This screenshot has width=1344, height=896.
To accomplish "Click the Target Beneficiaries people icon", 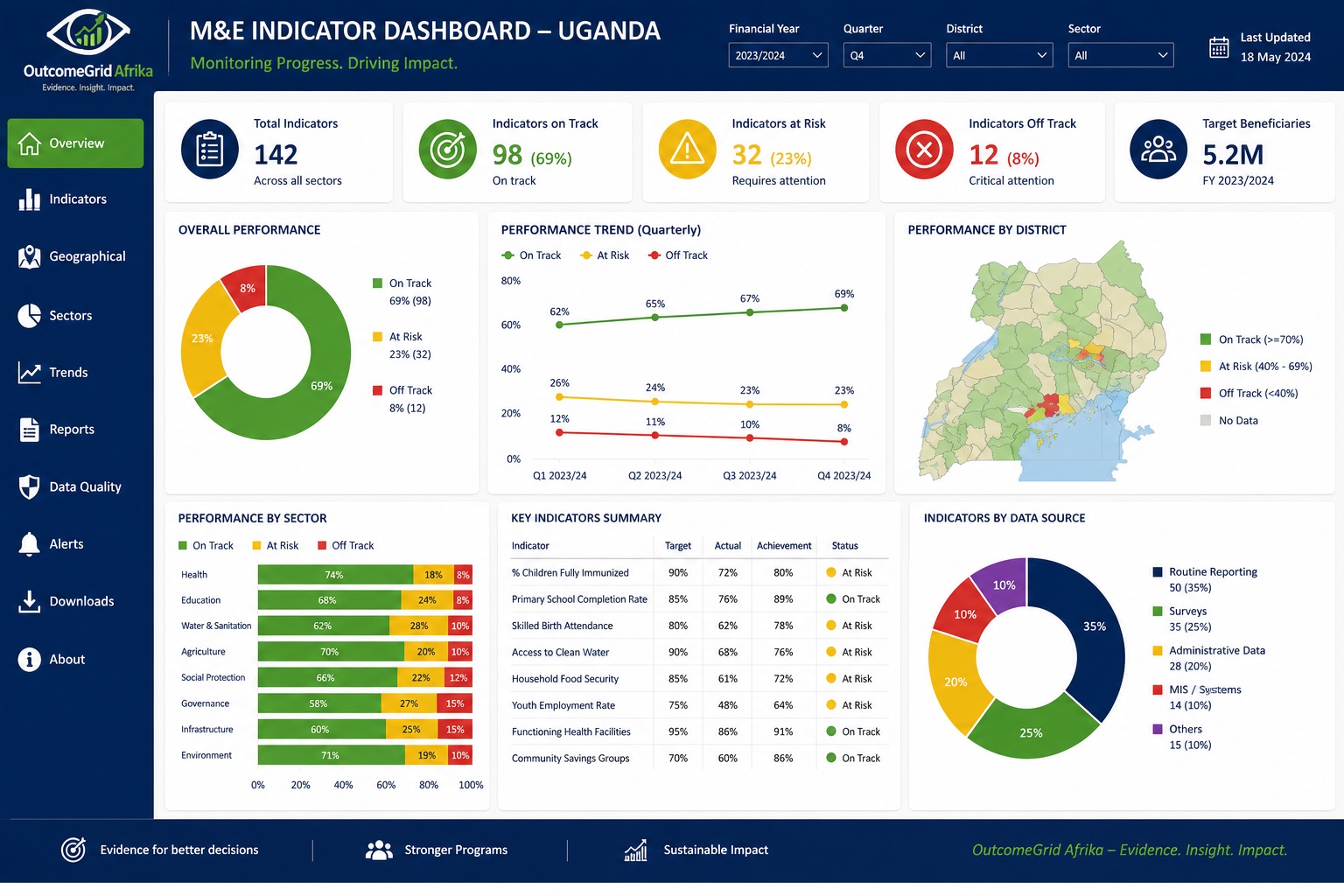I will point(1158,150).
